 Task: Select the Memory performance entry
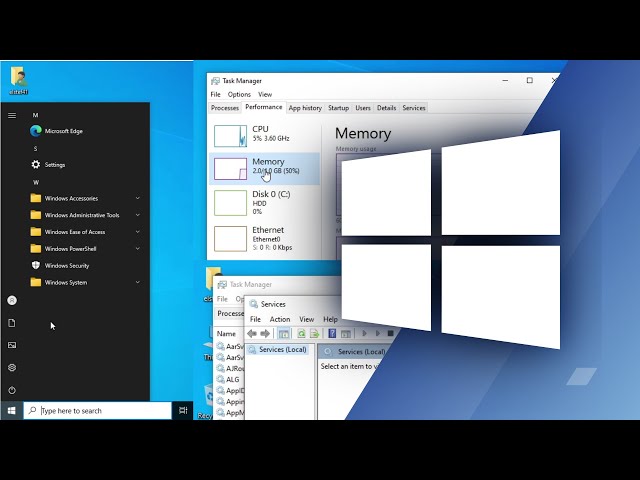pyautogui.click(x=264, y=169)
